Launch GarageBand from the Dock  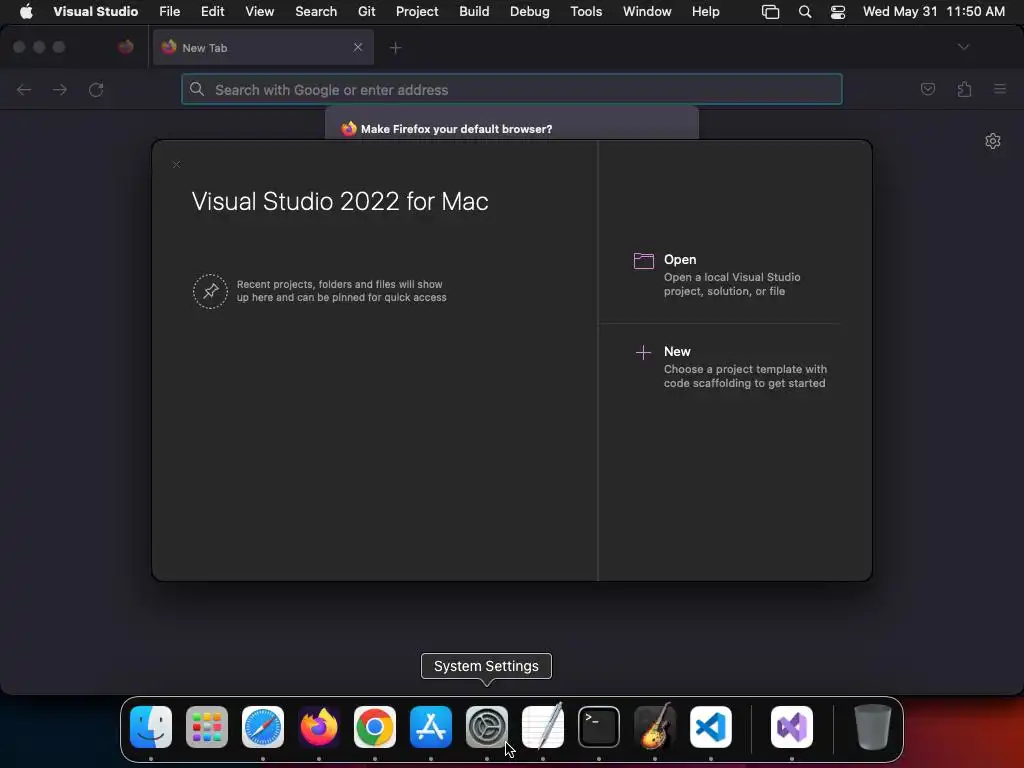tap(655, 727)
